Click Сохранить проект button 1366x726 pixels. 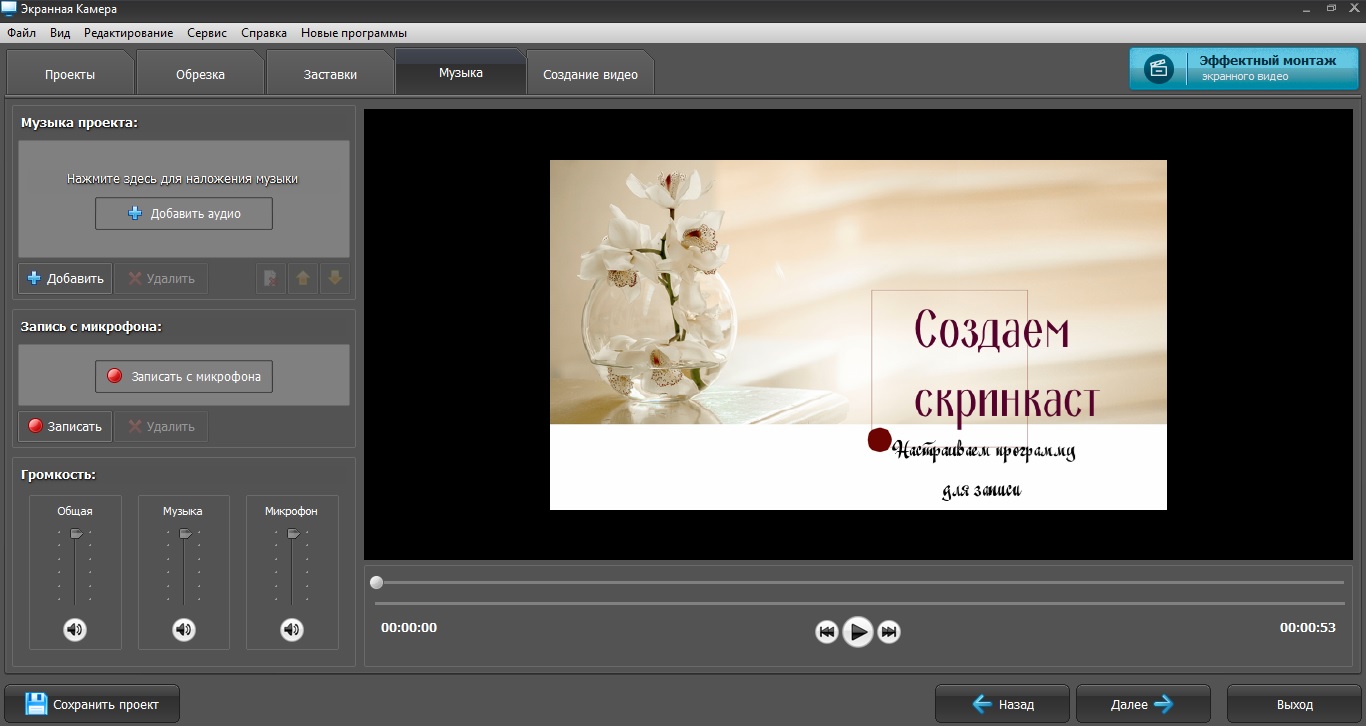(x=92, y=704)
